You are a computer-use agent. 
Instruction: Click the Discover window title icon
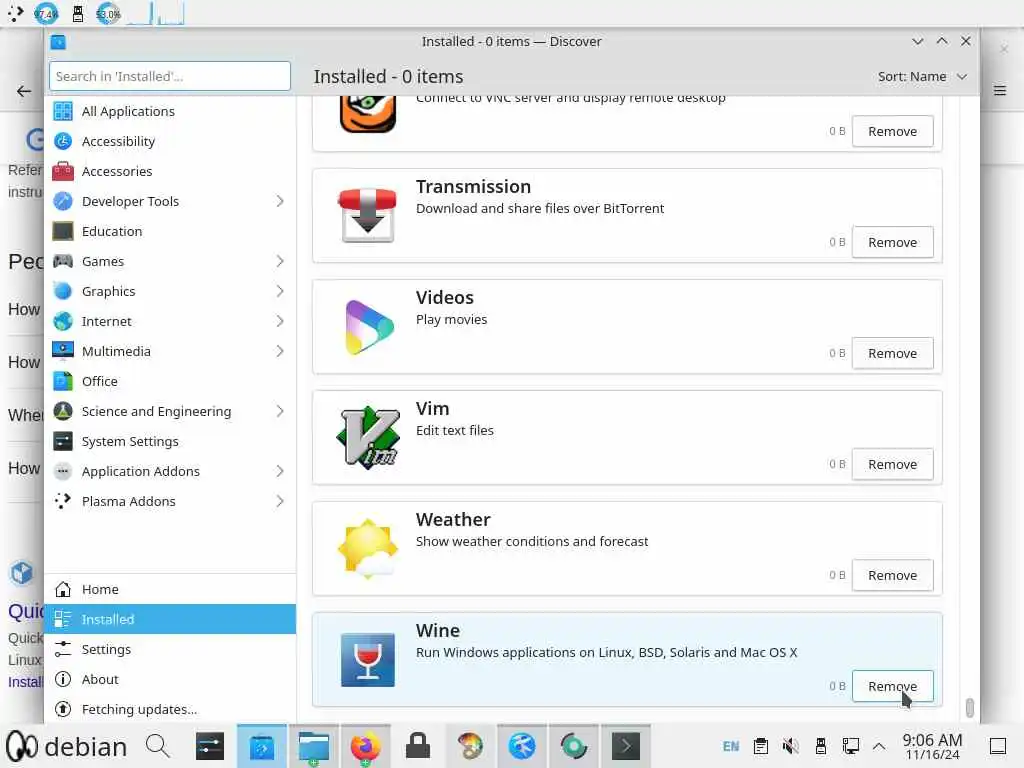(x=58, y=42)
